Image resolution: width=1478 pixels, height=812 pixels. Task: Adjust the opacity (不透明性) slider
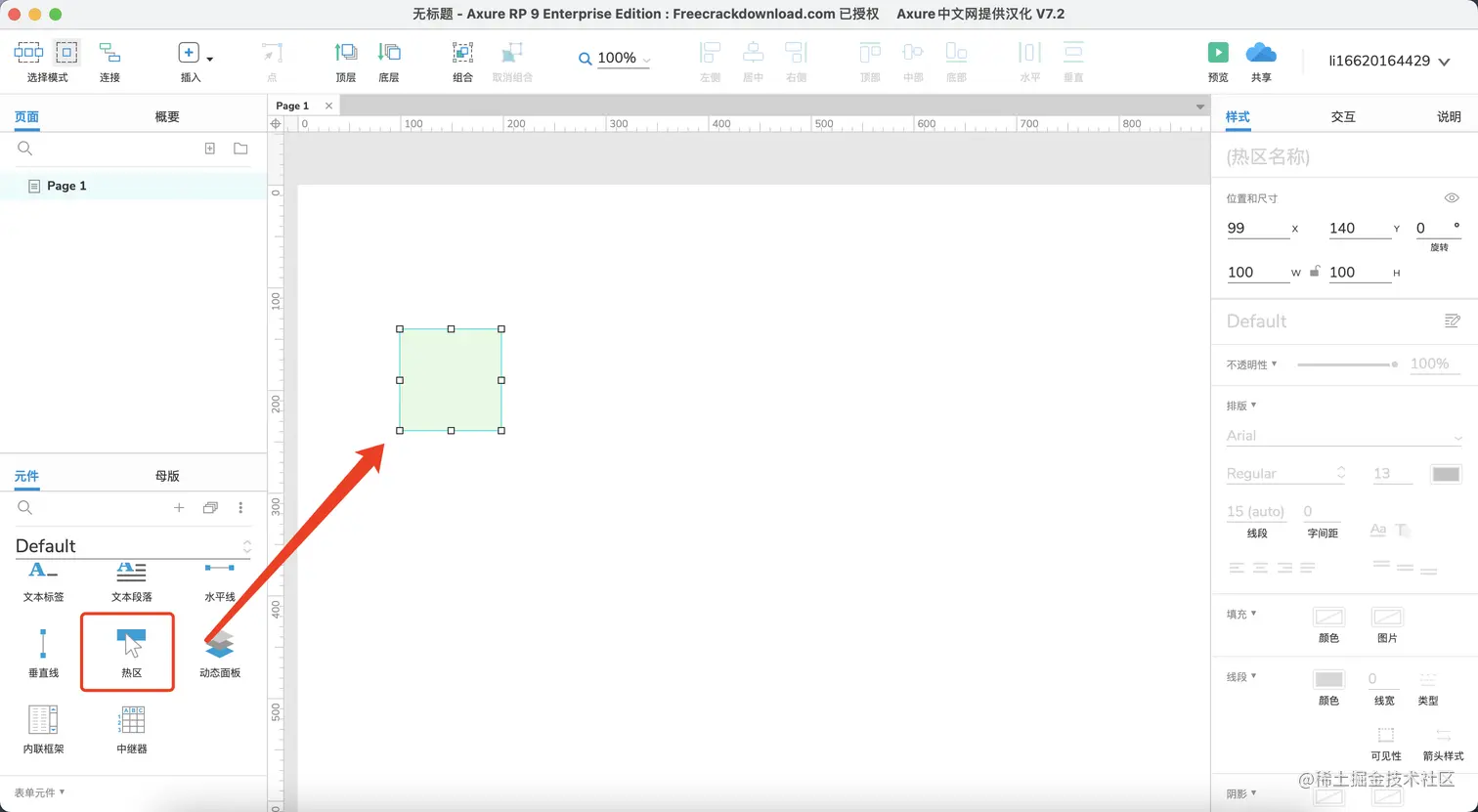click(x=1346, y=364)
